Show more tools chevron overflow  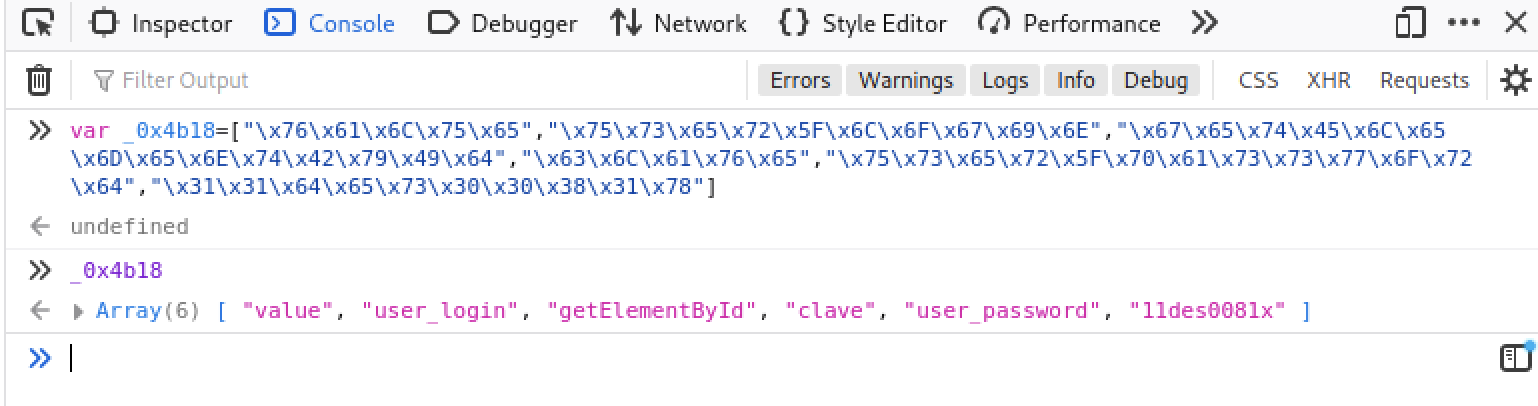1205,22
